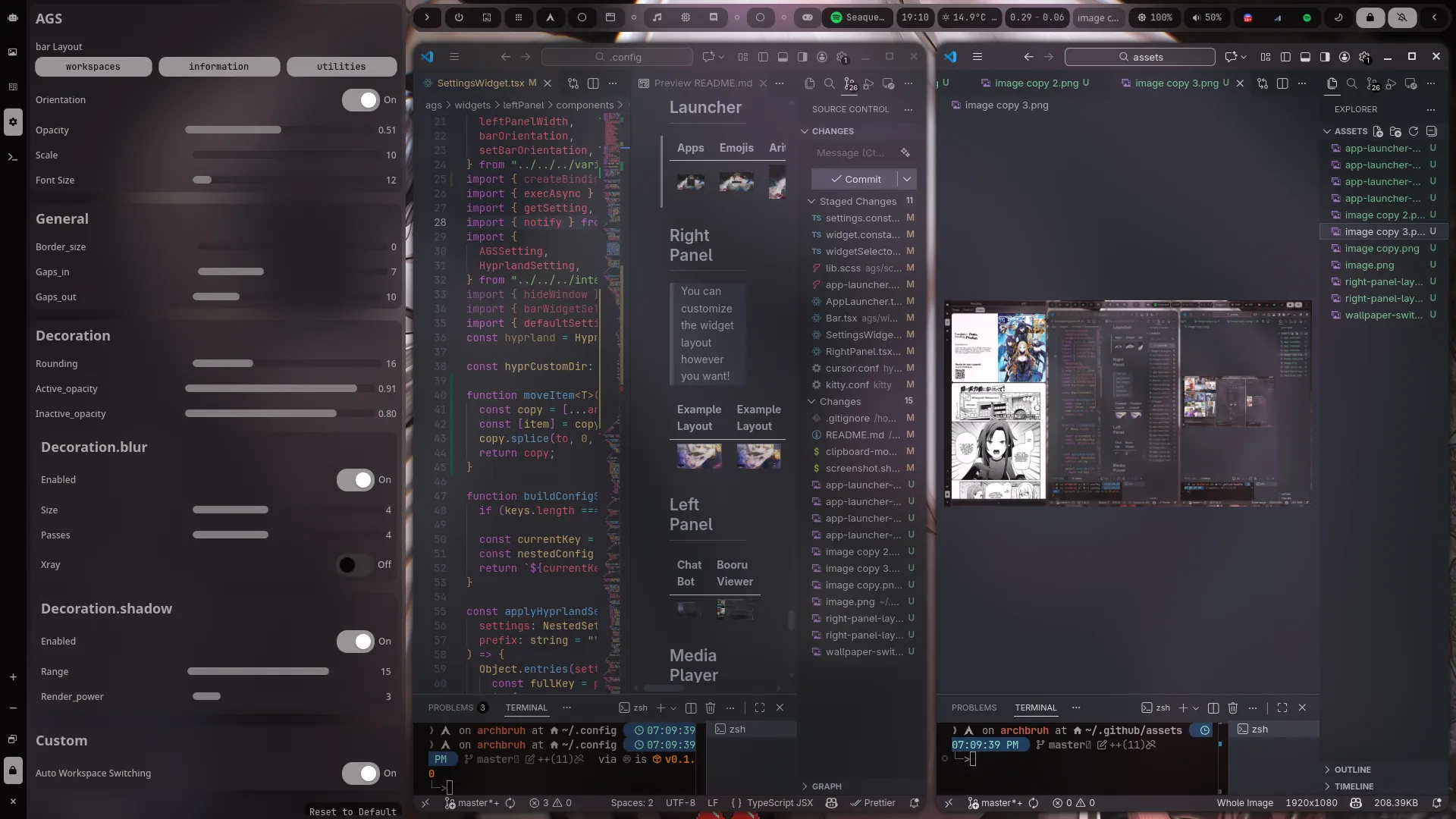Open Copilot status icon in .config status bar

(x=832, y=802)
